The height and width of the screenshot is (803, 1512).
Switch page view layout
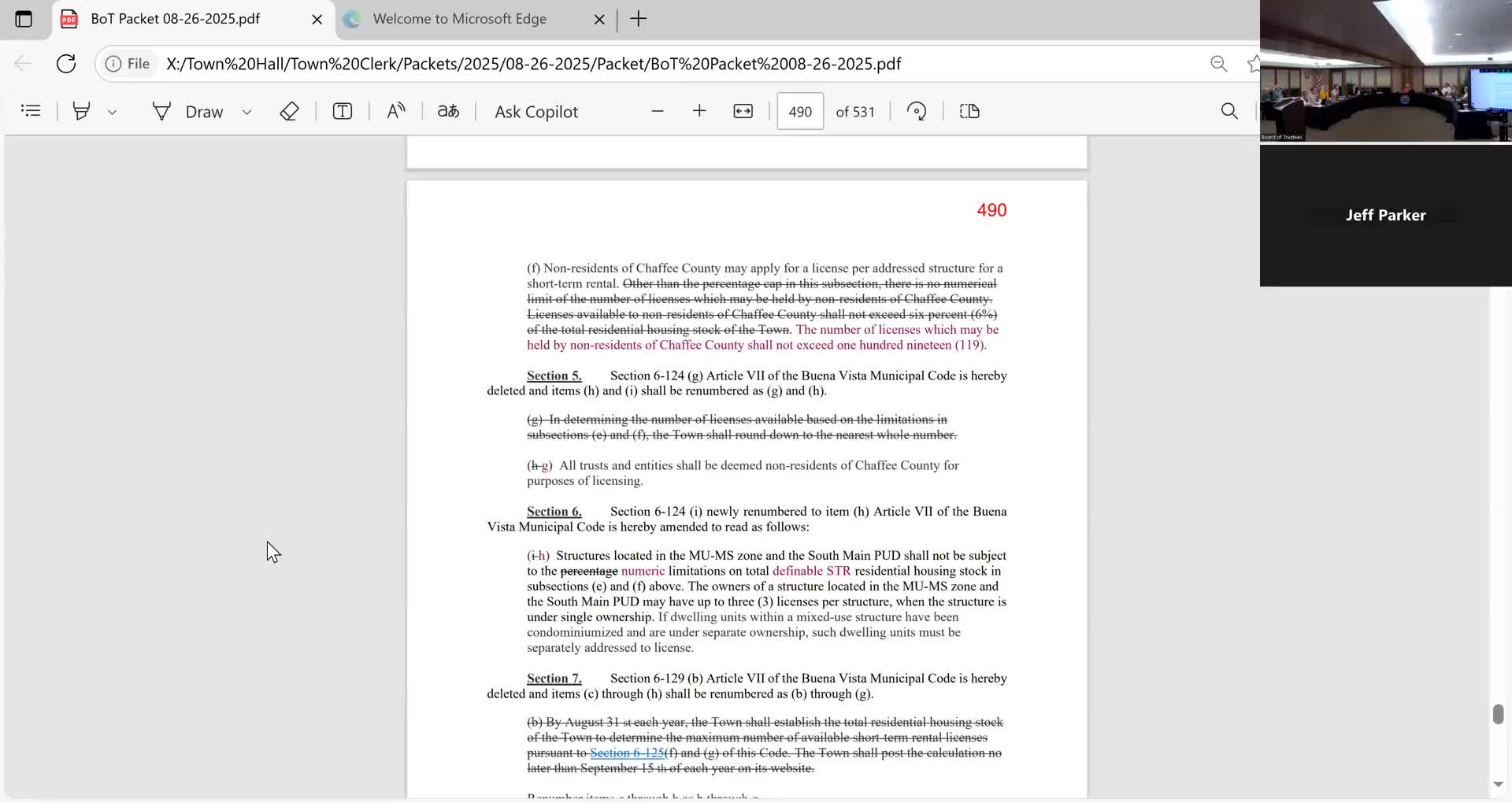tap(969, 111)
